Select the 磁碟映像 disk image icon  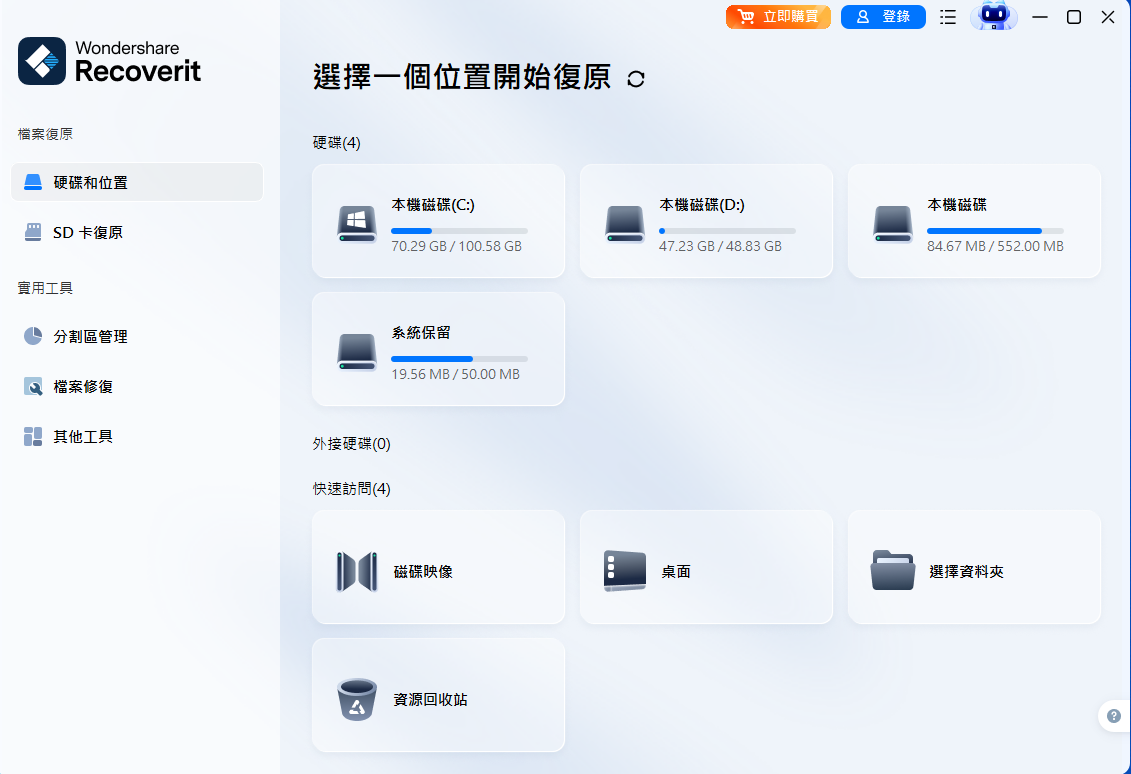coord(357,571)
